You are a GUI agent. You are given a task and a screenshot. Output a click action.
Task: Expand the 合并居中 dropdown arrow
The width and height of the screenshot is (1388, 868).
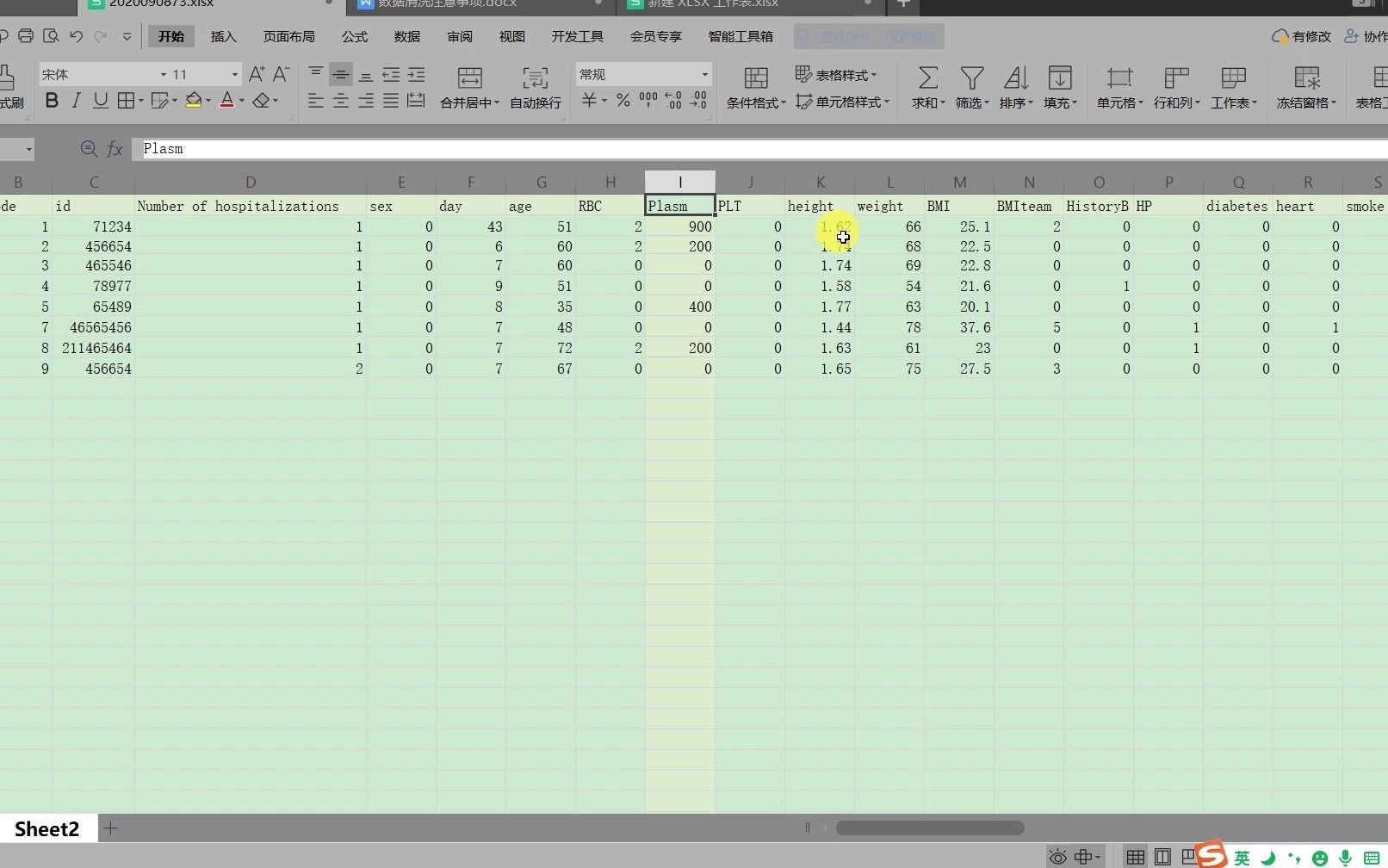click(x=497, y=102)
